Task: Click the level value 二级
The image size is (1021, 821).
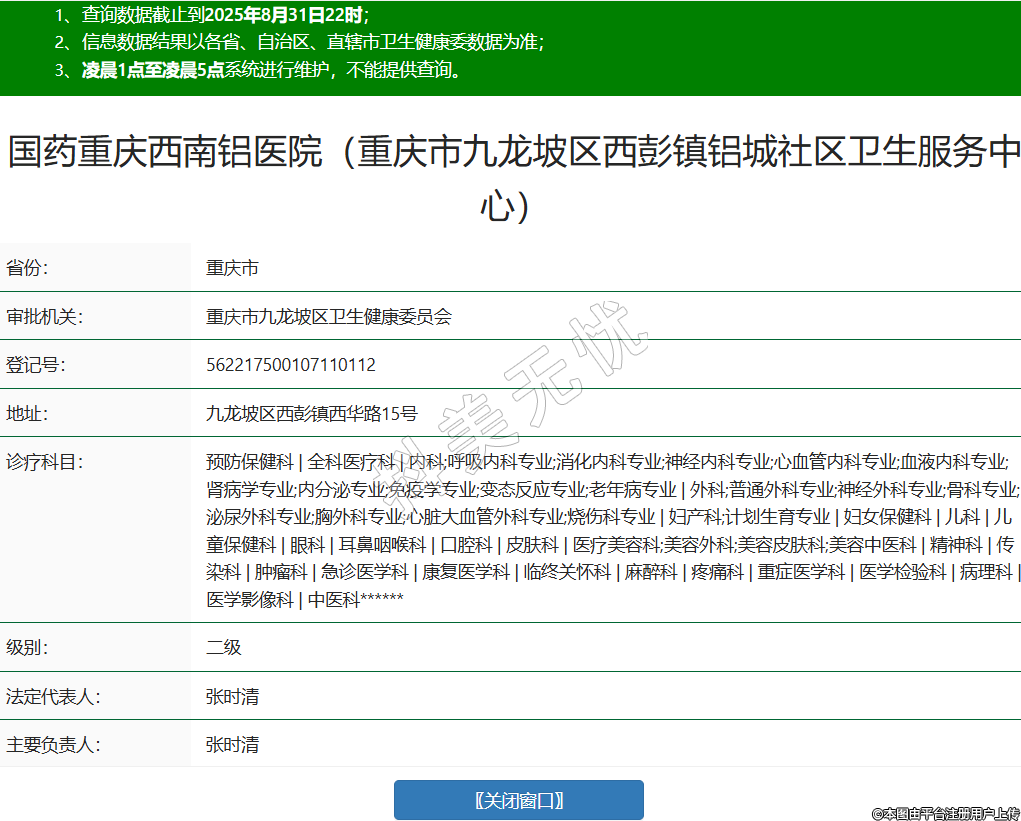Action: point(224,647)
